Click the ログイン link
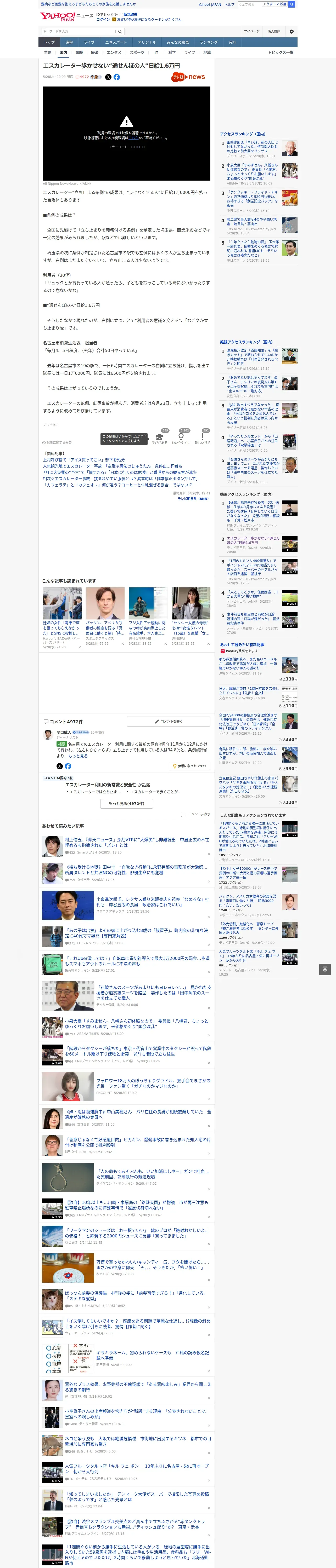This screenshot has width=336, height=1568. [103, 20]
